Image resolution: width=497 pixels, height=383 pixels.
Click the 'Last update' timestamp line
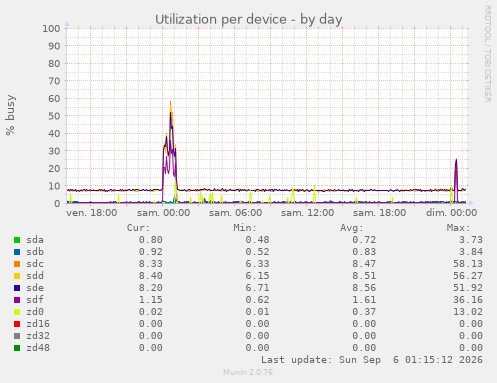(372, 360)
